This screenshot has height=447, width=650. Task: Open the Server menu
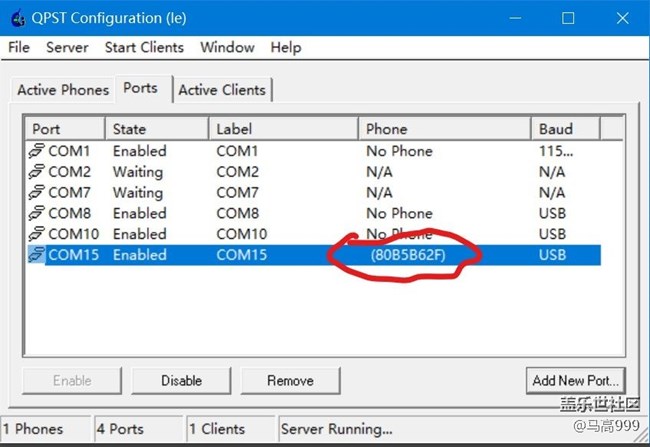[x=67, y=47]
